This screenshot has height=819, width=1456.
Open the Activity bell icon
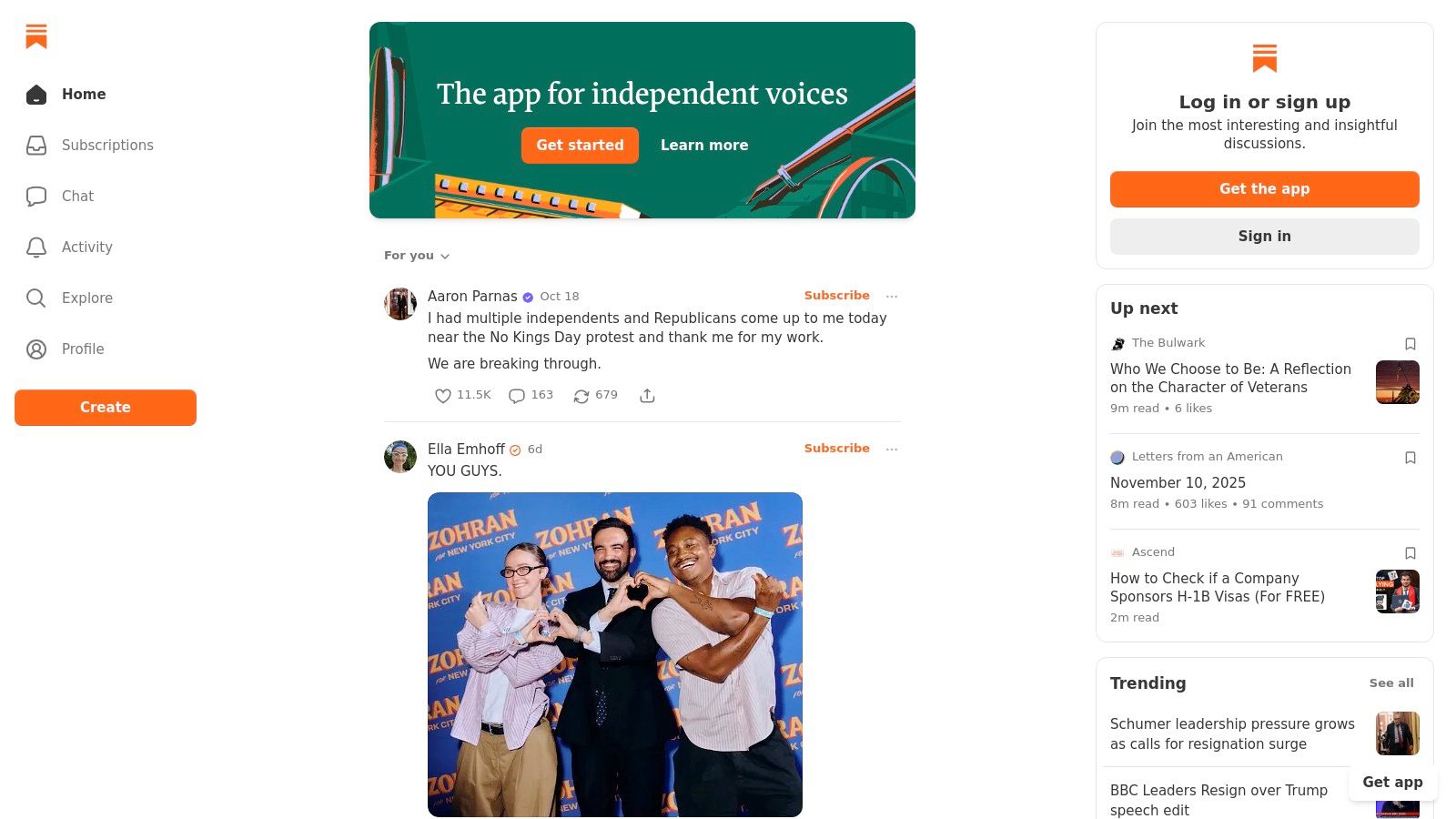(36, 248)
